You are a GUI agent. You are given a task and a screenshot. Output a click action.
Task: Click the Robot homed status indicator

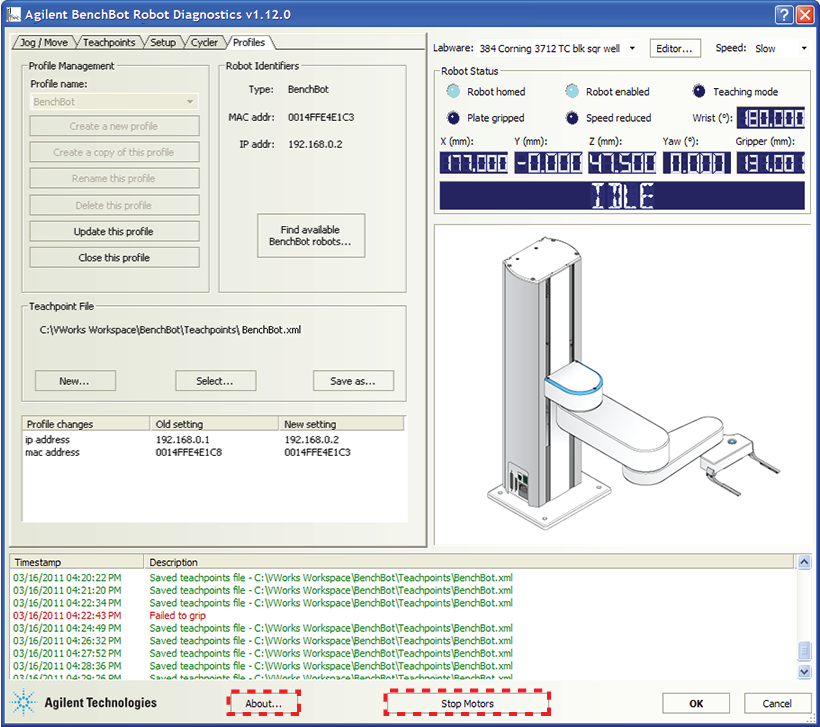coord(454,92)
